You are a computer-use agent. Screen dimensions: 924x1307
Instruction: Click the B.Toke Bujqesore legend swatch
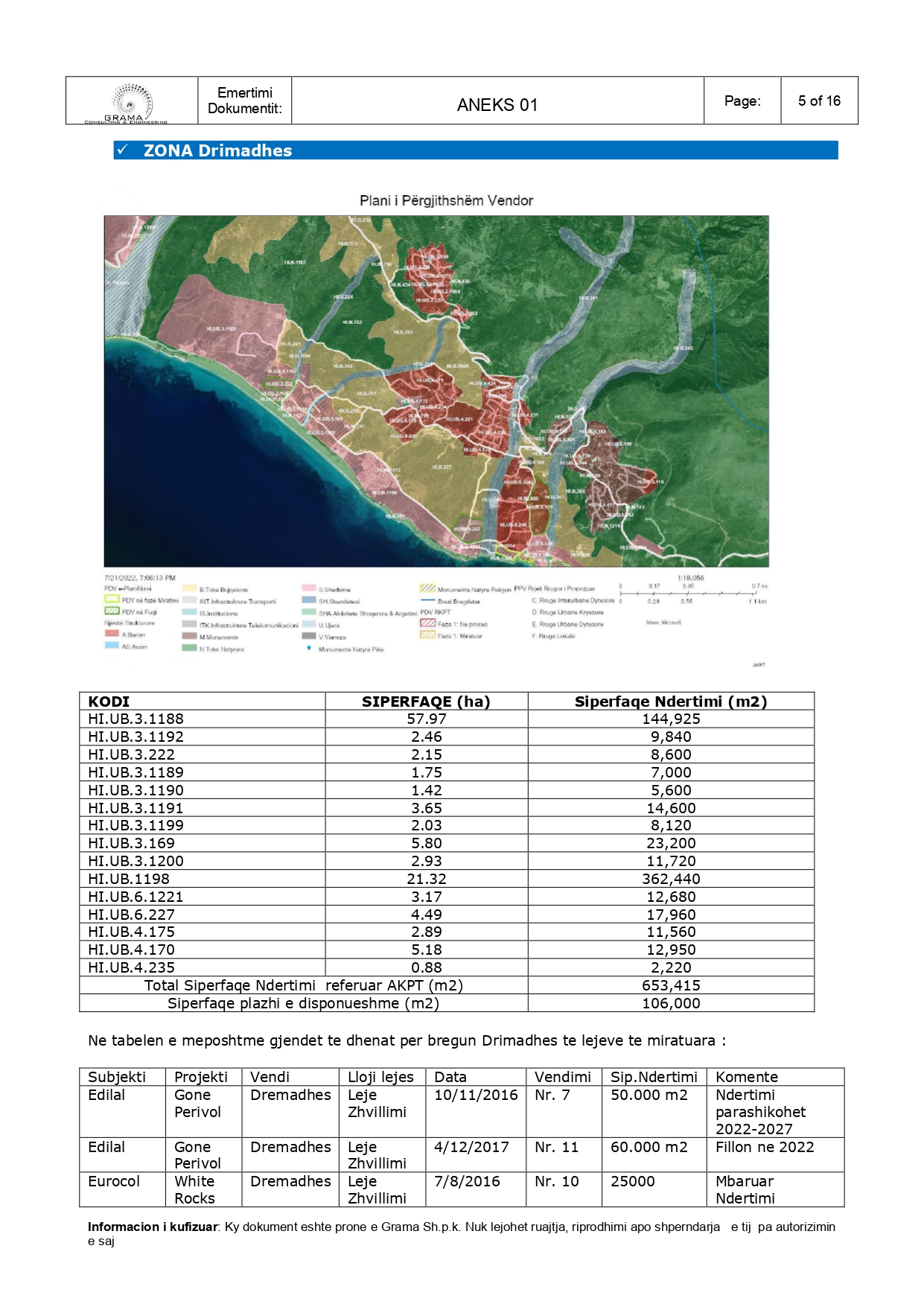[189, 588]
